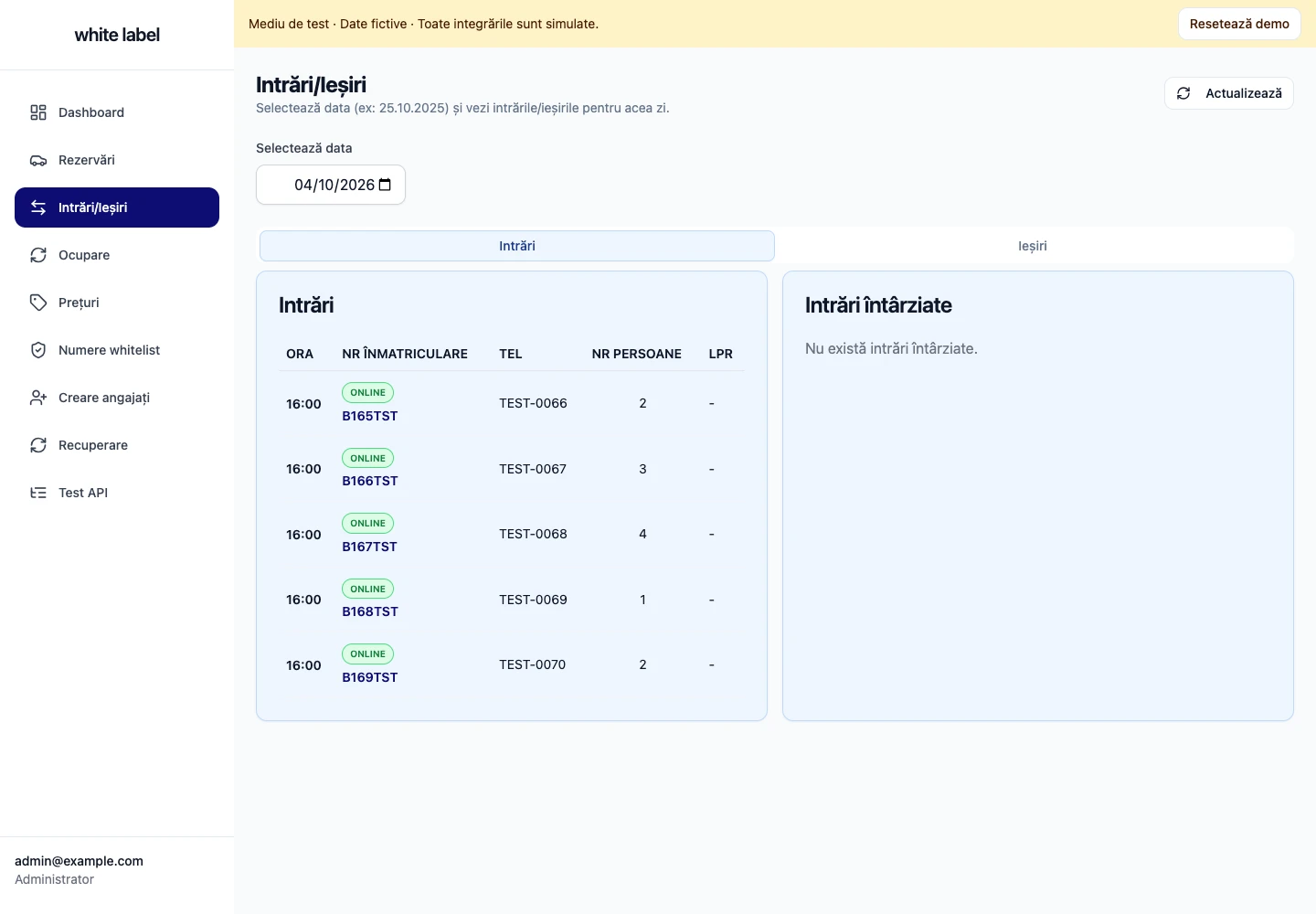Click ONLINE badge above B167TST
Screen dimensions: 1316x914
pos(367,523)
